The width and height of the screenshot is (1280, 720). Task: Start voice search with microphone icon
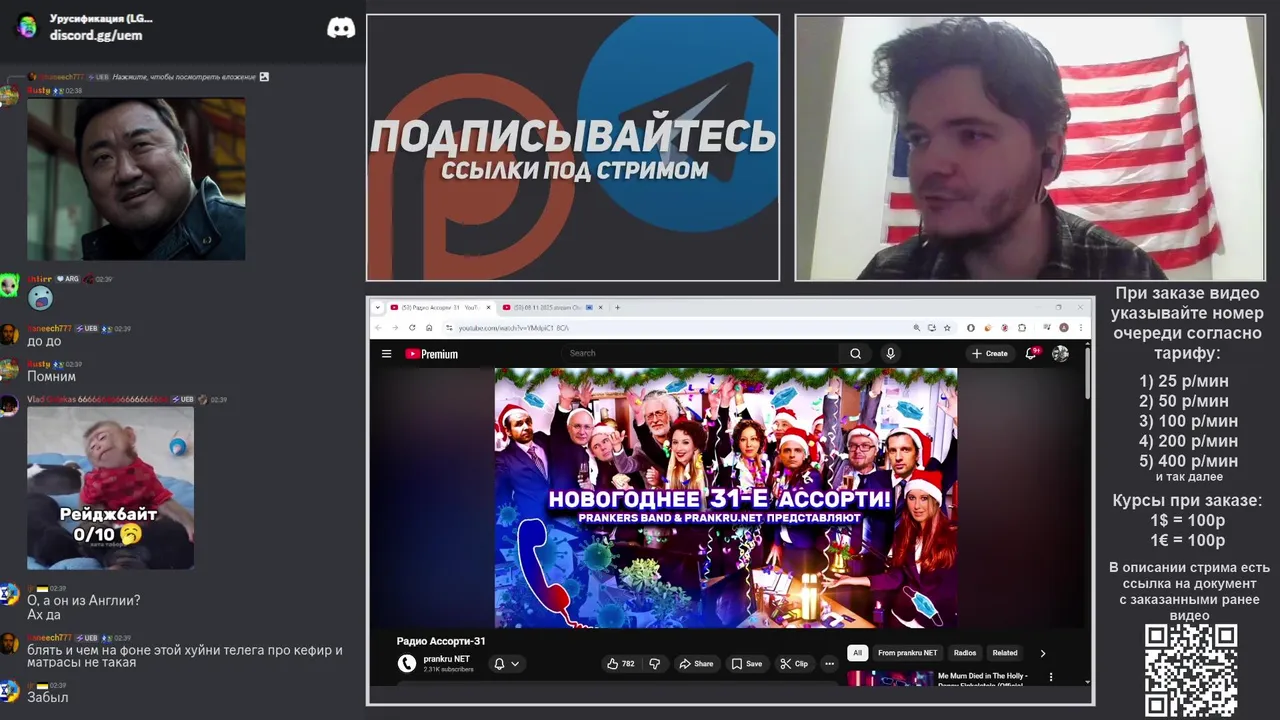tap(890, 353)
